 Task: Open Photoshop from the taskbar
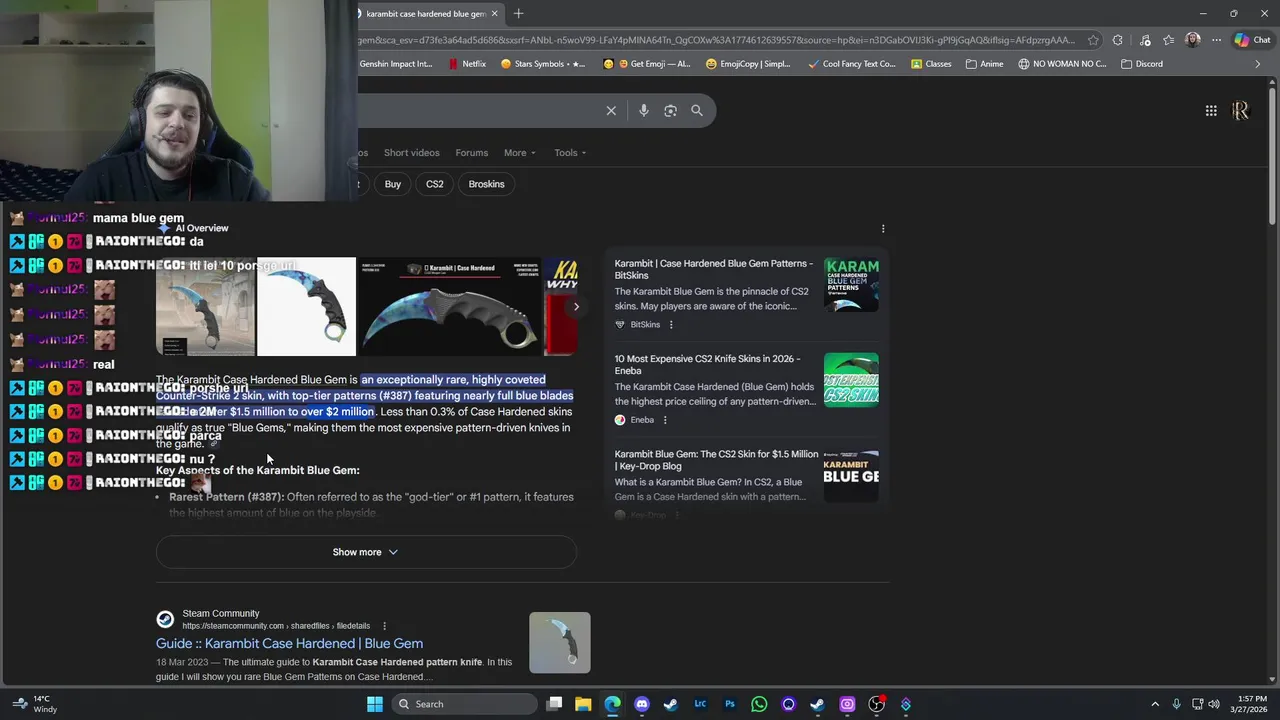[730, 704]
